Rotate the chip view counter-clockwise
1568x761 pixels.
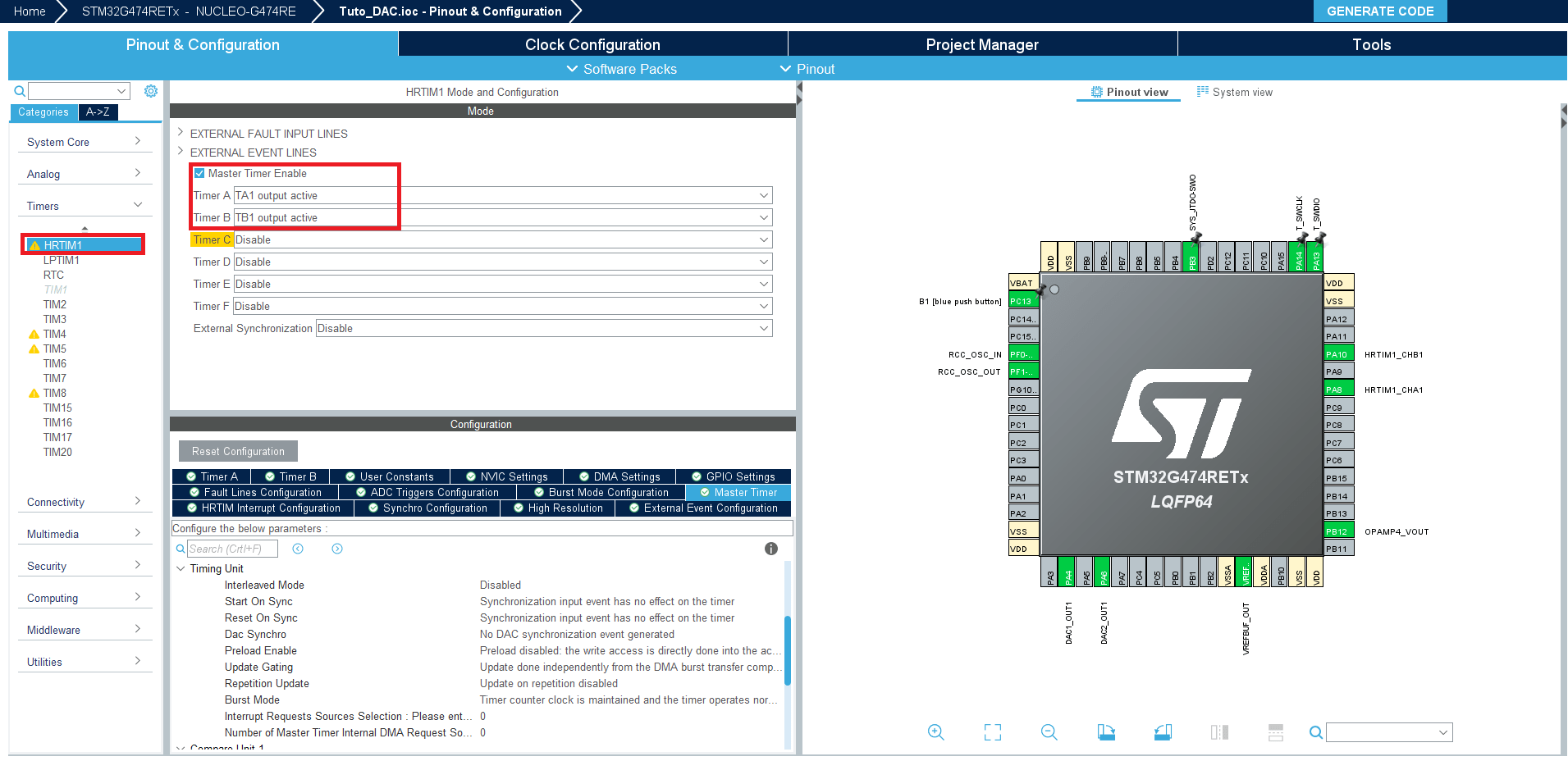(x=1163, y=732)
